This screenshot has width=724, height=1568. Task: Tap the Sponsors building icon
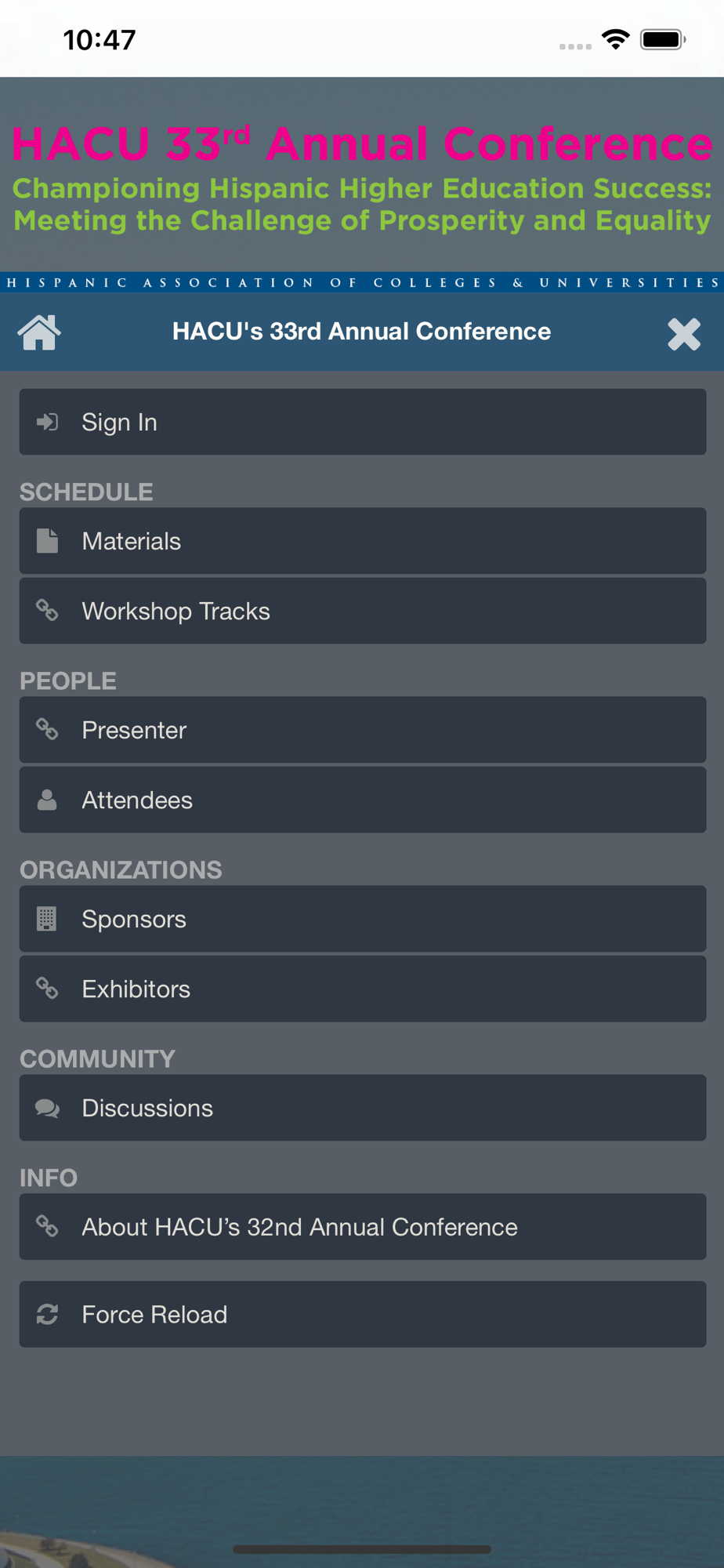(47, 919)
